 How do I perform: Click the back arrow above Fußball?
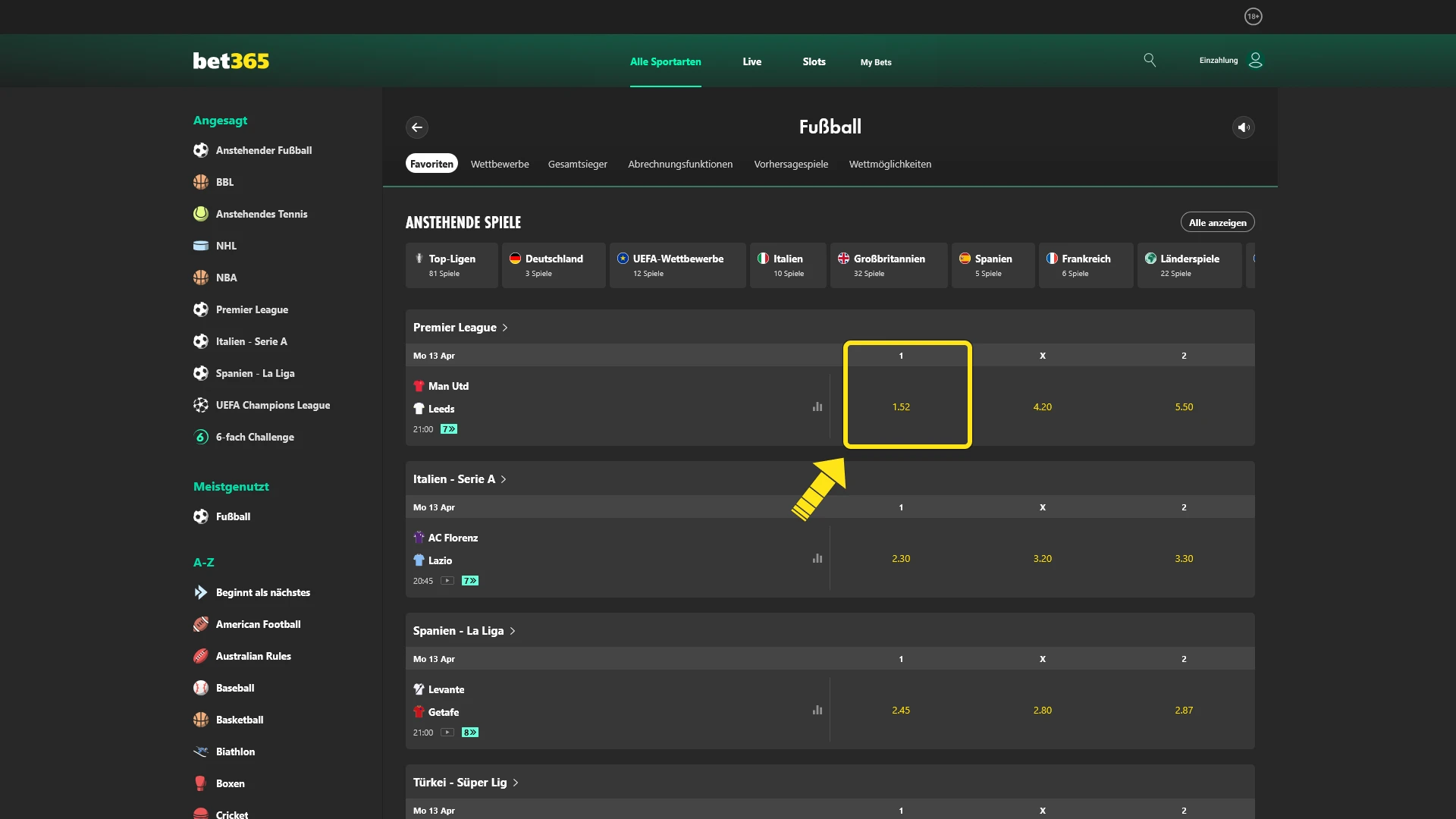(x=417, y=127)
